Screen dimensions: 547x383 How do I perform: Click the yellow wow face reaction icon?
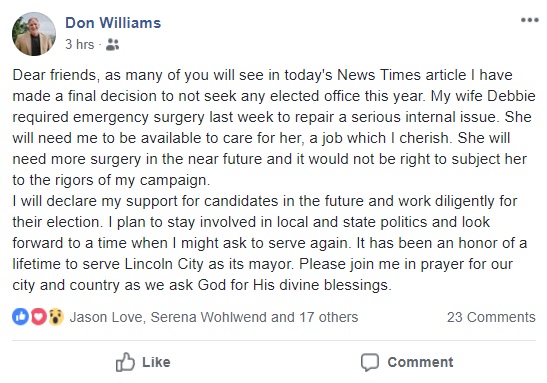tap(56, 317)
